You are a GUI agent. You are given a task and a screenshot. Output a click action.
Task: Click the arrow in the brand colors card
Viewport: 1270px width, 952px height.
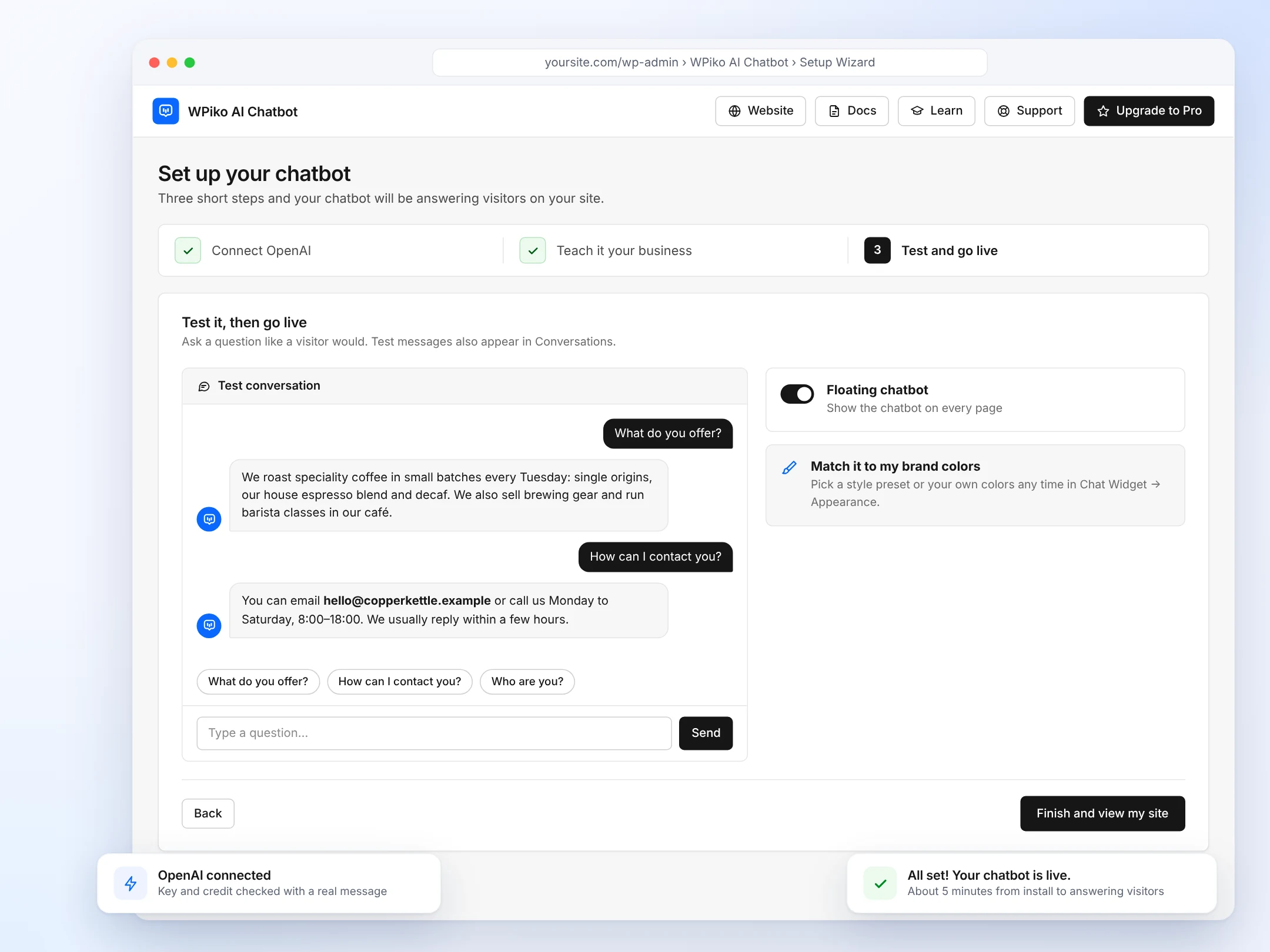pos(1155,484)
